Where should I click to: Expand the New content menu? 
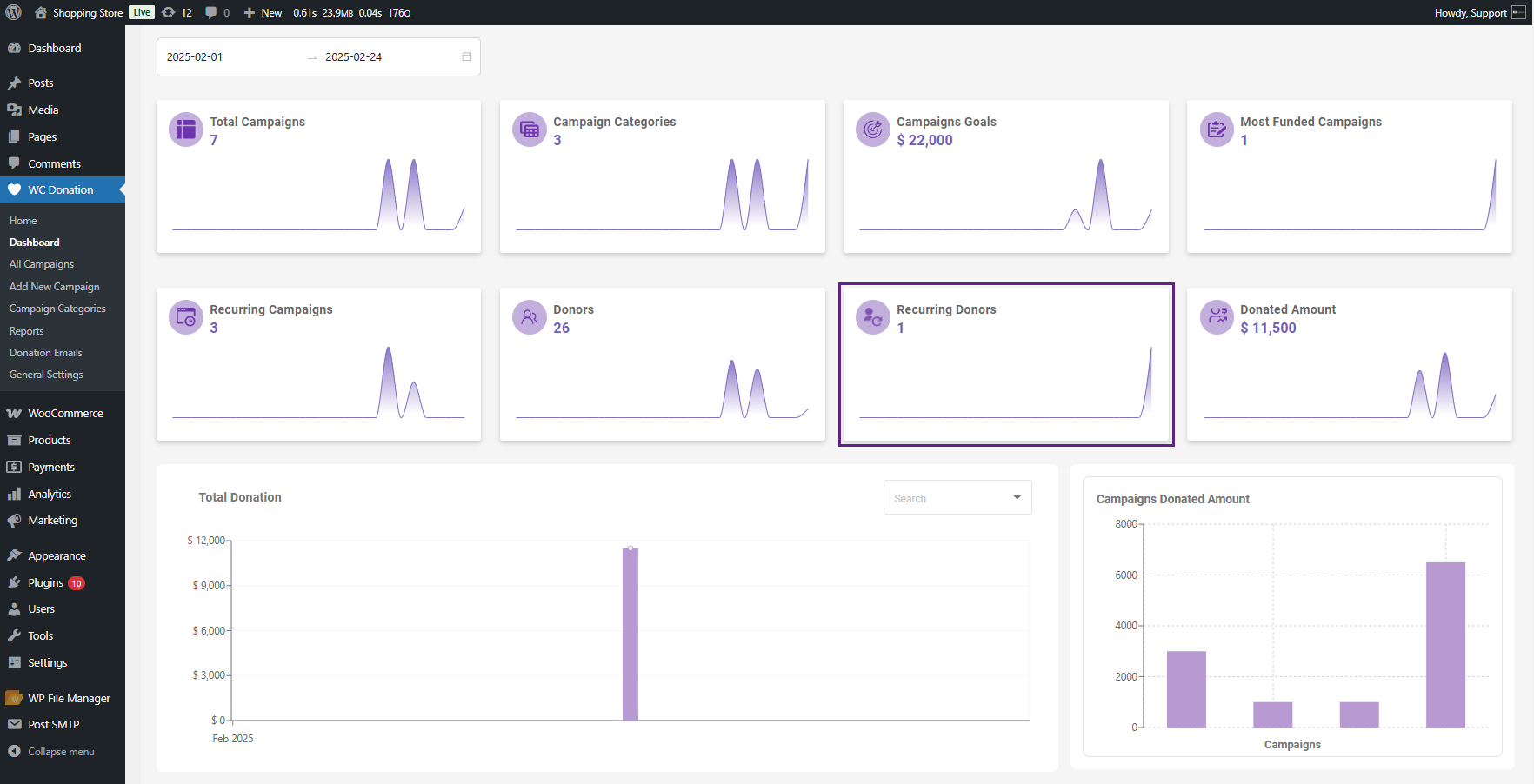click(263, 12)
